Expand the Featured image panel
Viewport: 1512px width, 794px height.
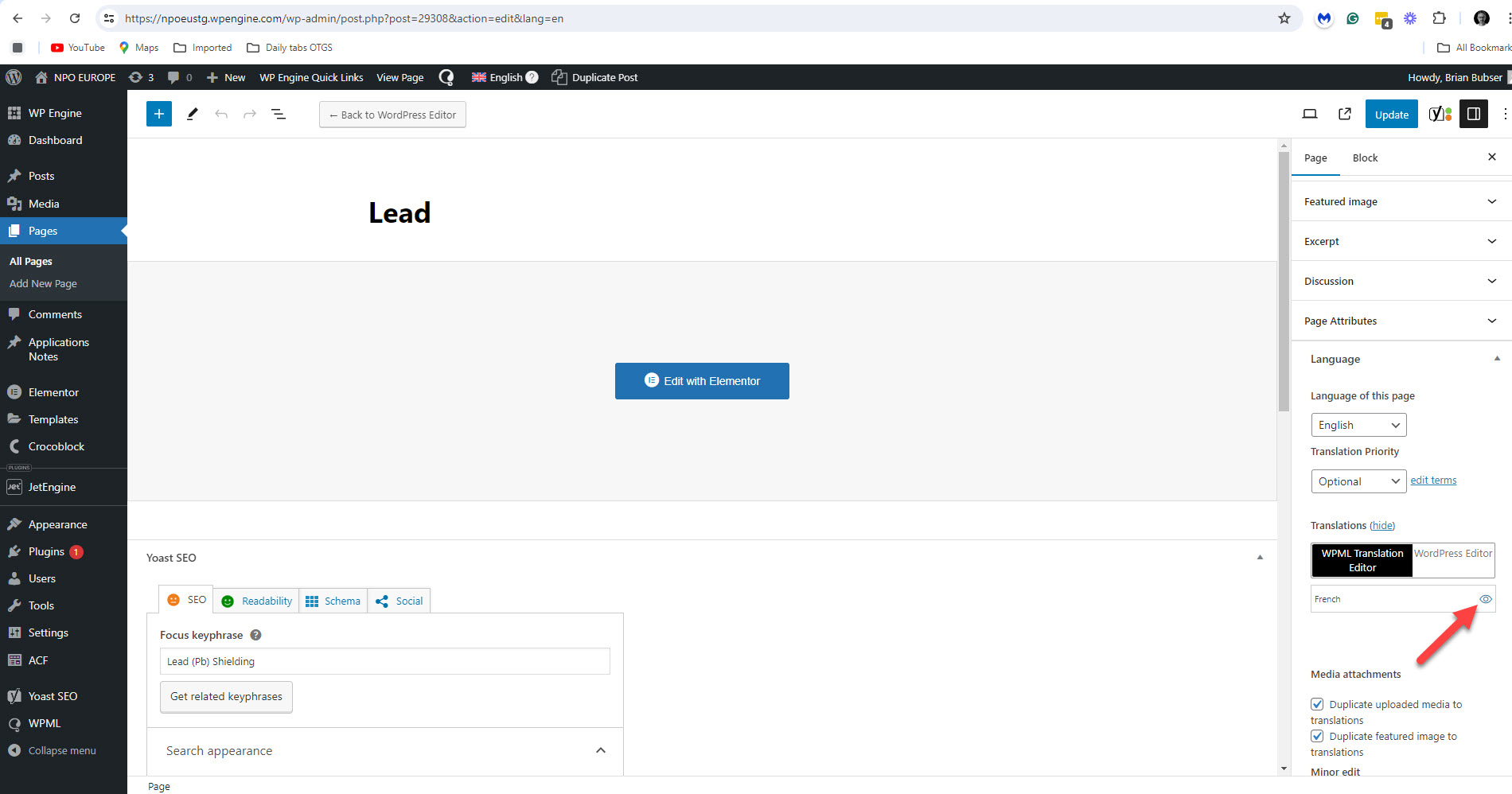(1401, 201)
